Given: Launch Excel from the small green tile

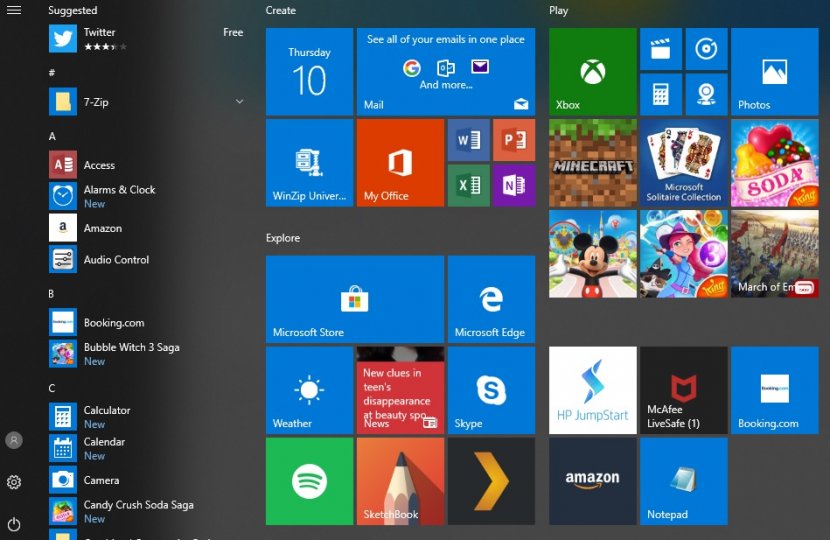Looking at the screenshot, I should (x=468, y=185).
